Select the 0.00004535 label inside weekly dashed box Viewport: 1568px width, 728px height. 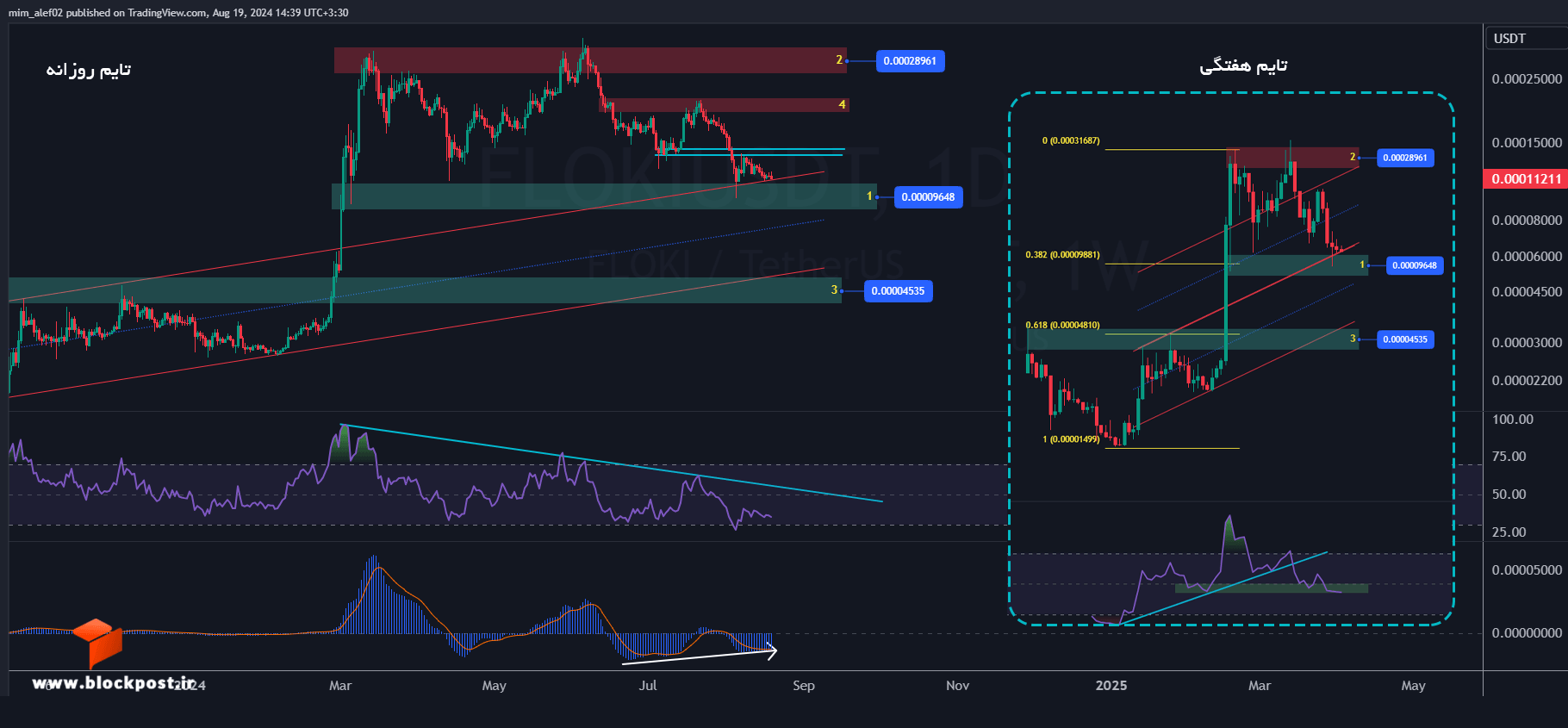click(x=1405, y=339)
